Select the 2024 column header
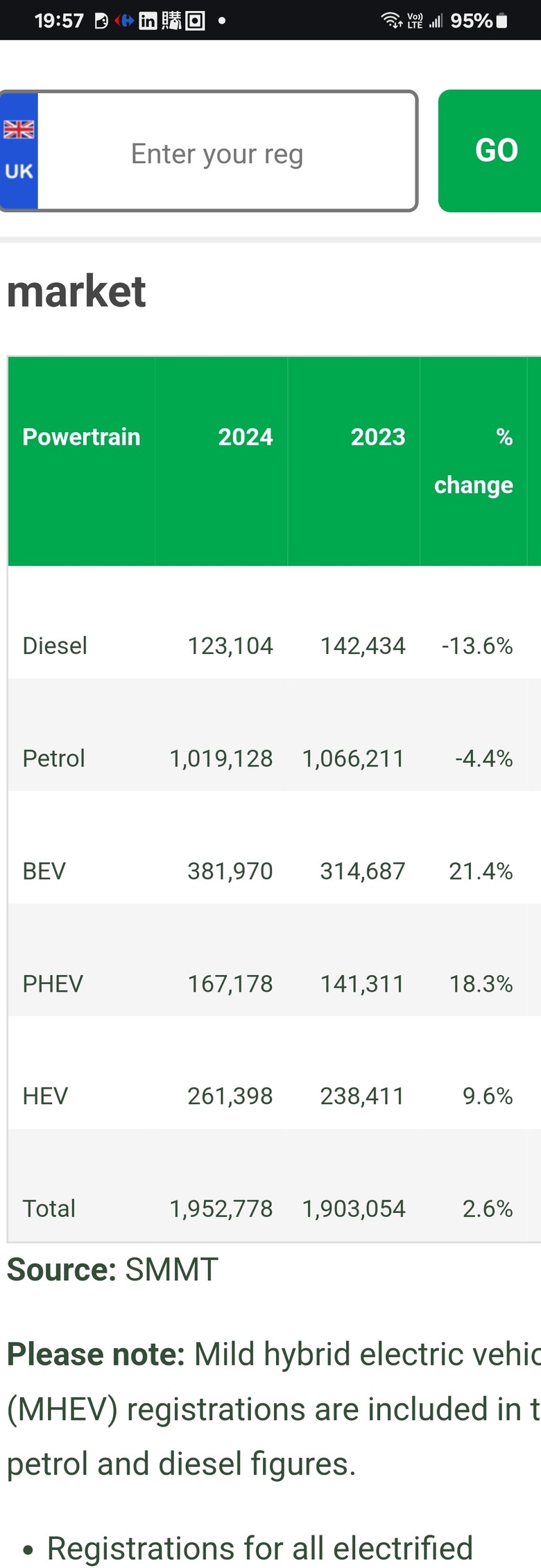Screen dimensions: 541x1568 point(246,437)
